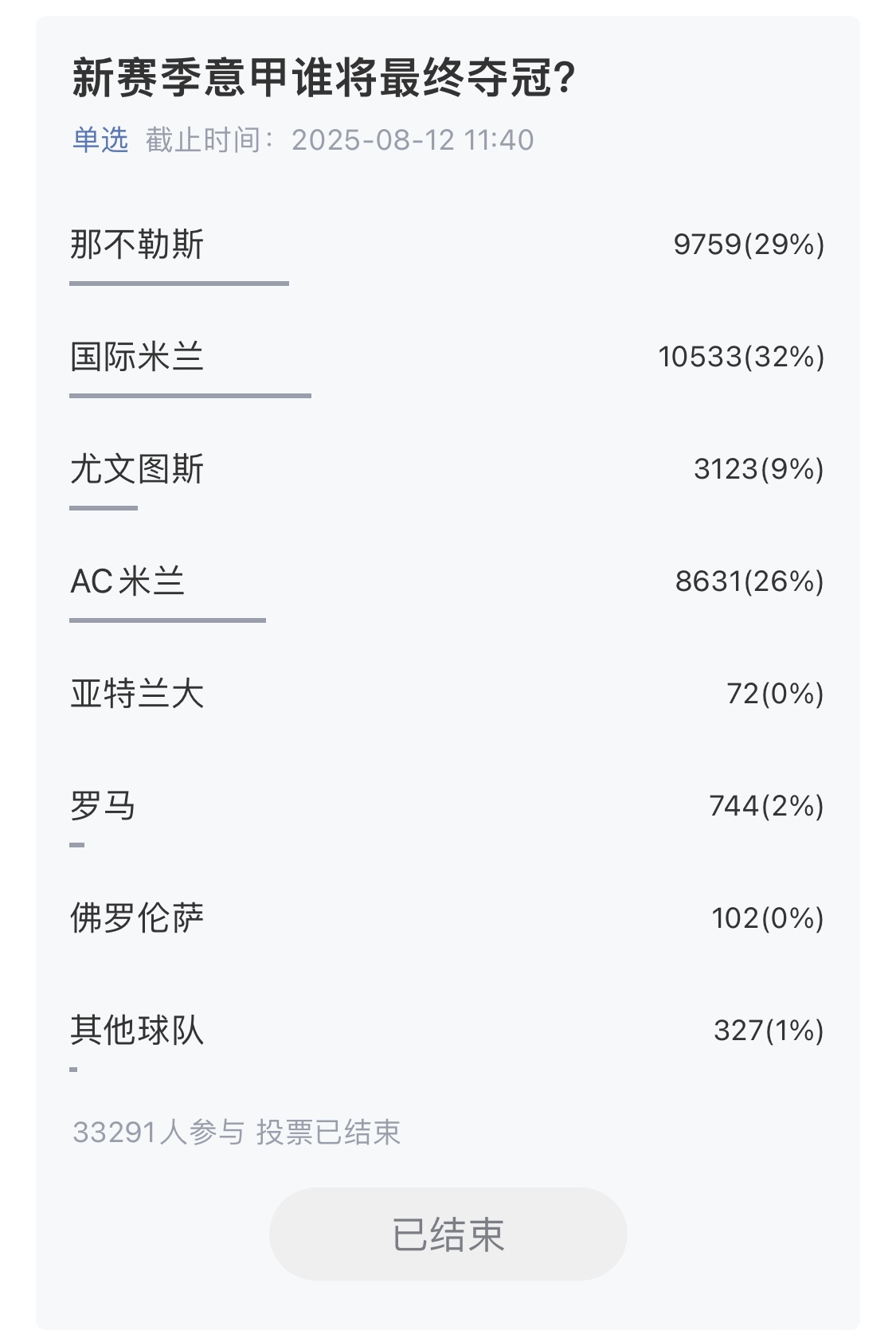The height and width of the screenshot is (1338, 896).
Task: Pick the 佛罗伦萨 poll option
Action: [137, 918]
